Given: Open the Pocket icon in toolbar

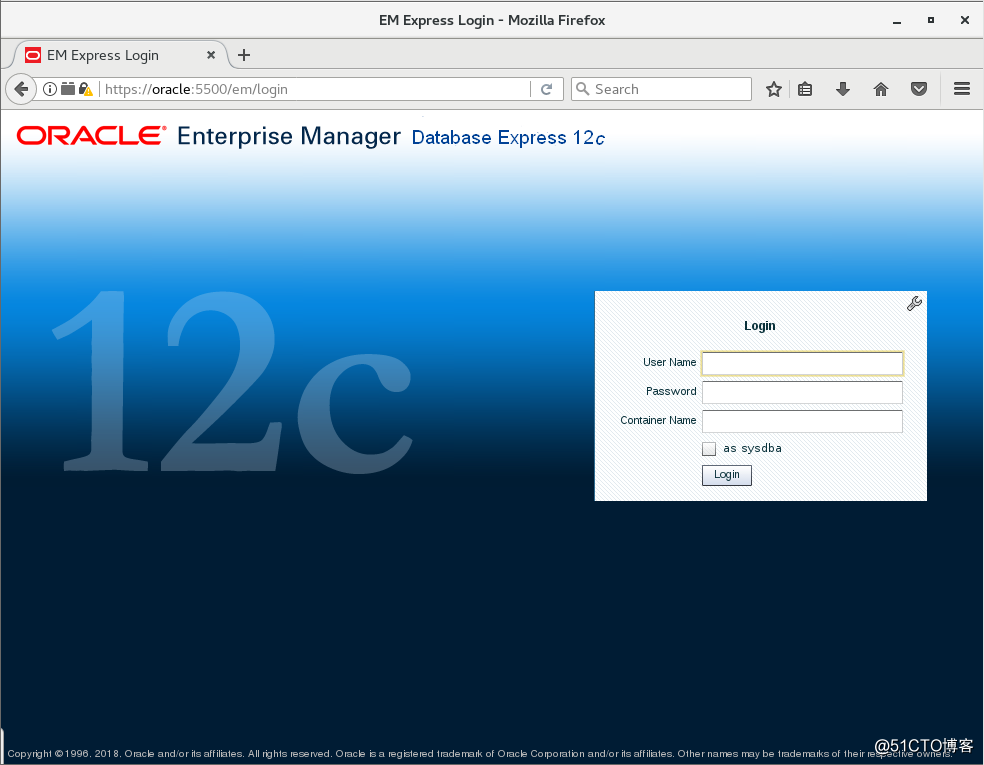Looking at the screenshot, I should pos(919,89).
